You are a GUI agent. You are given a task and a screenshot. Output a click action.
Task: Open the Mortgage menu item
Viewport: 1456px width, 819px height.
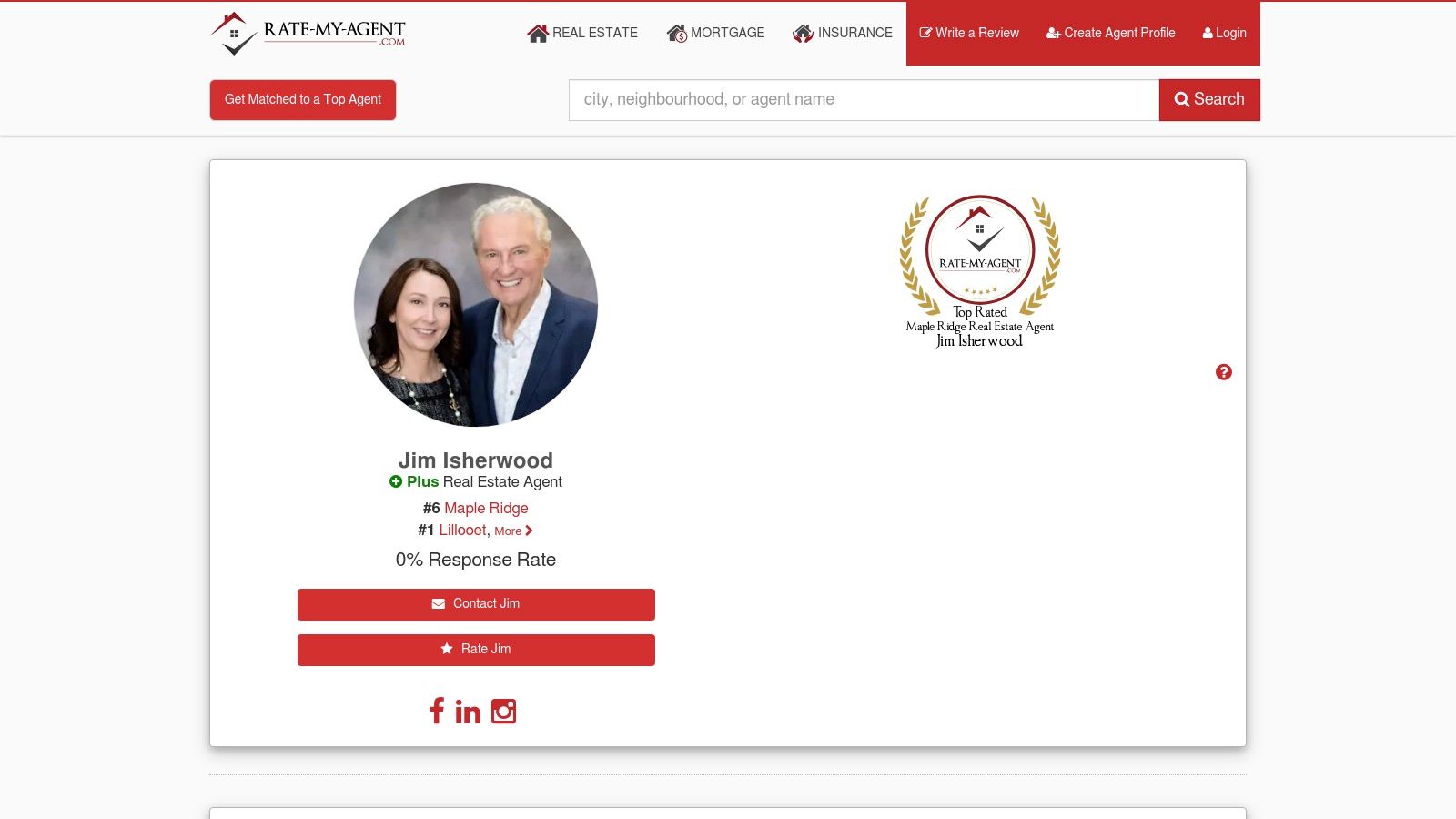[715, 33]
